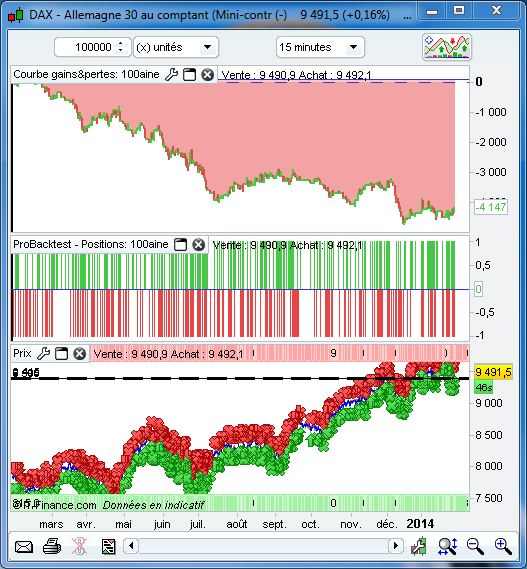
Task: Close the Prix panel
Action: tap(79, 353)
